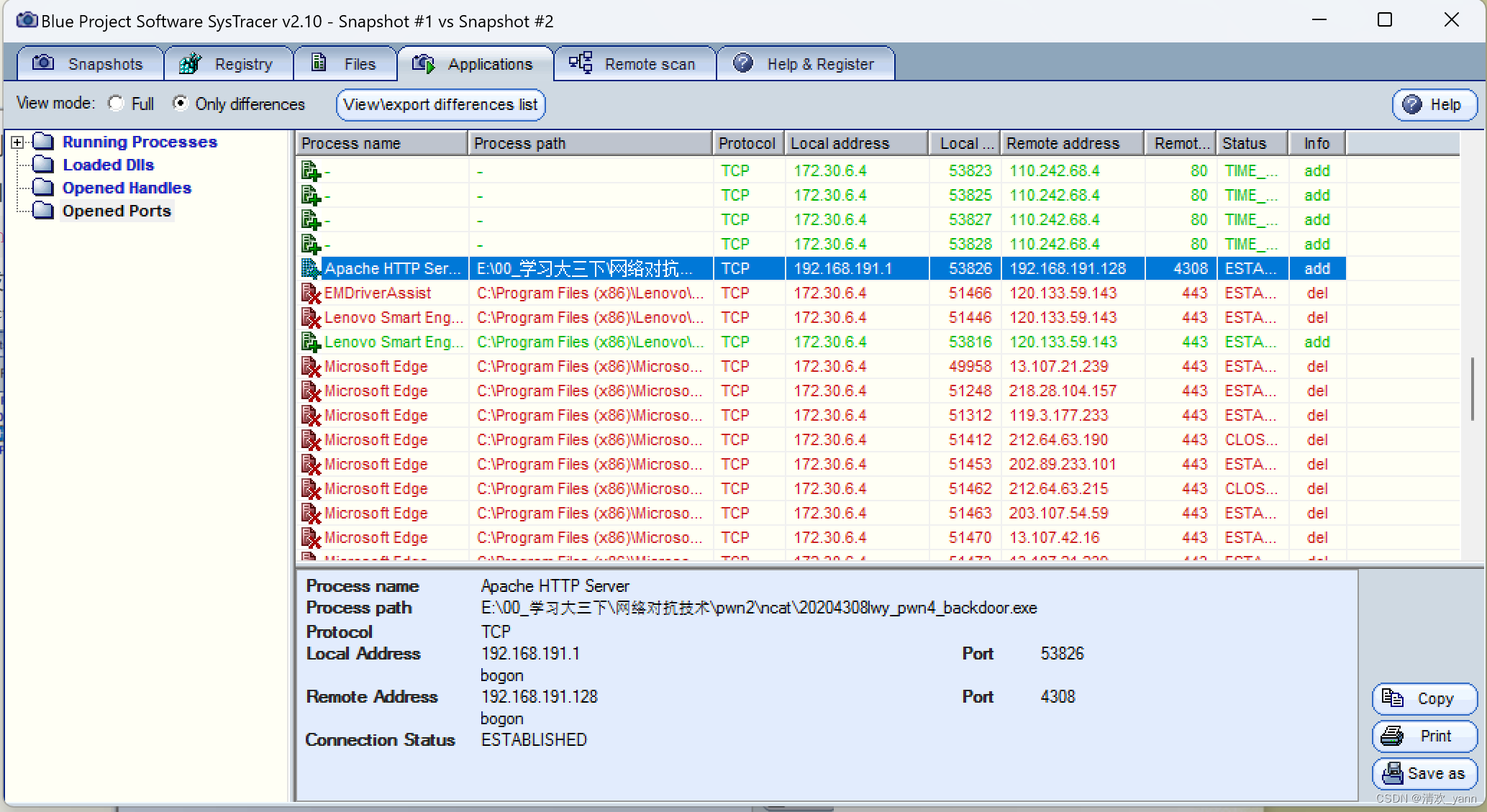Screen dimensions: 1487x812
Task: Click the network icon on Remote scan tab
Action: coord(581,63)
